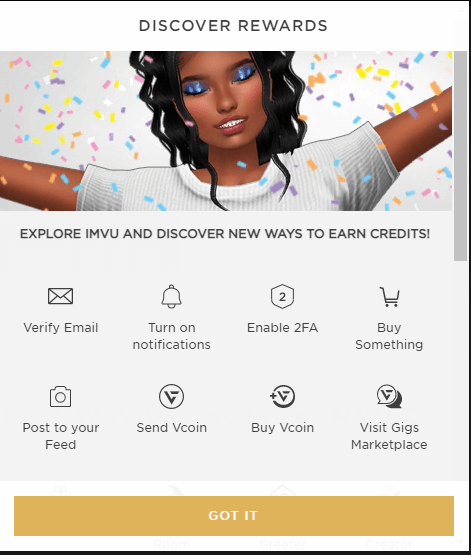
Task: Choose the Buy Something text label
Action: tap(389, 336)
